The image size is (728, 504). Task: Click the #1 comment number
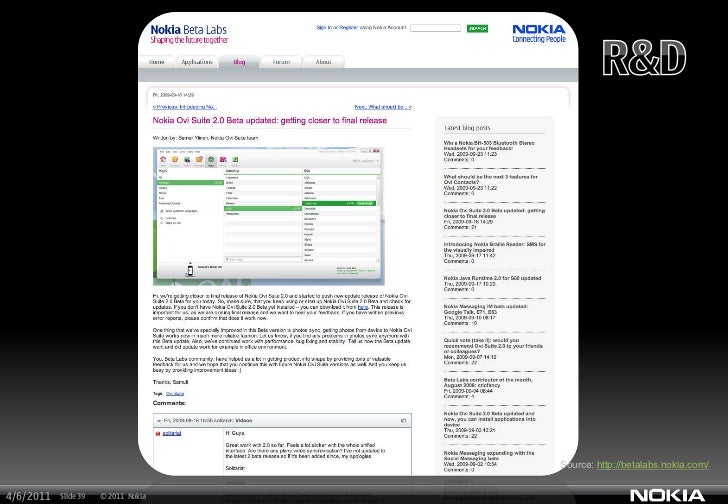point(403,420)
